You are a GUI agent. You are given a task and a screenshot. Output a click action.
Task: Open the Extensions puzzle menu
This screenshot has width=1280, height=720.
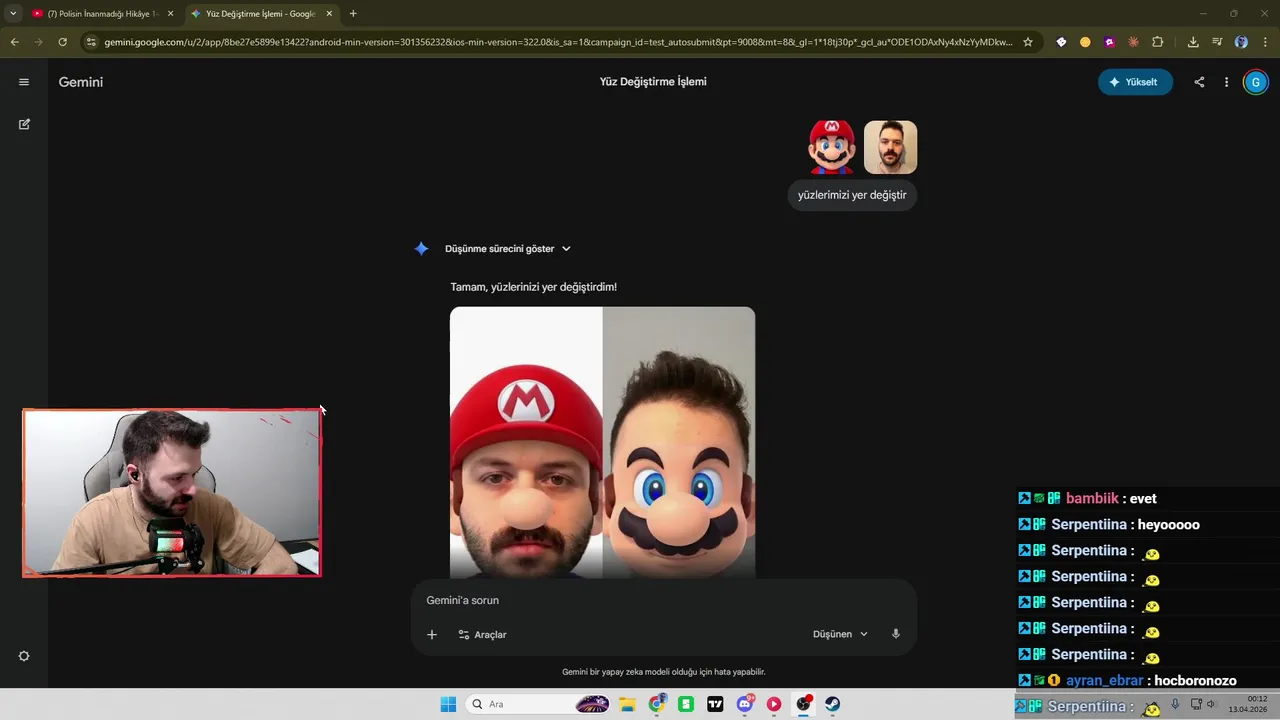[1158, 42]
